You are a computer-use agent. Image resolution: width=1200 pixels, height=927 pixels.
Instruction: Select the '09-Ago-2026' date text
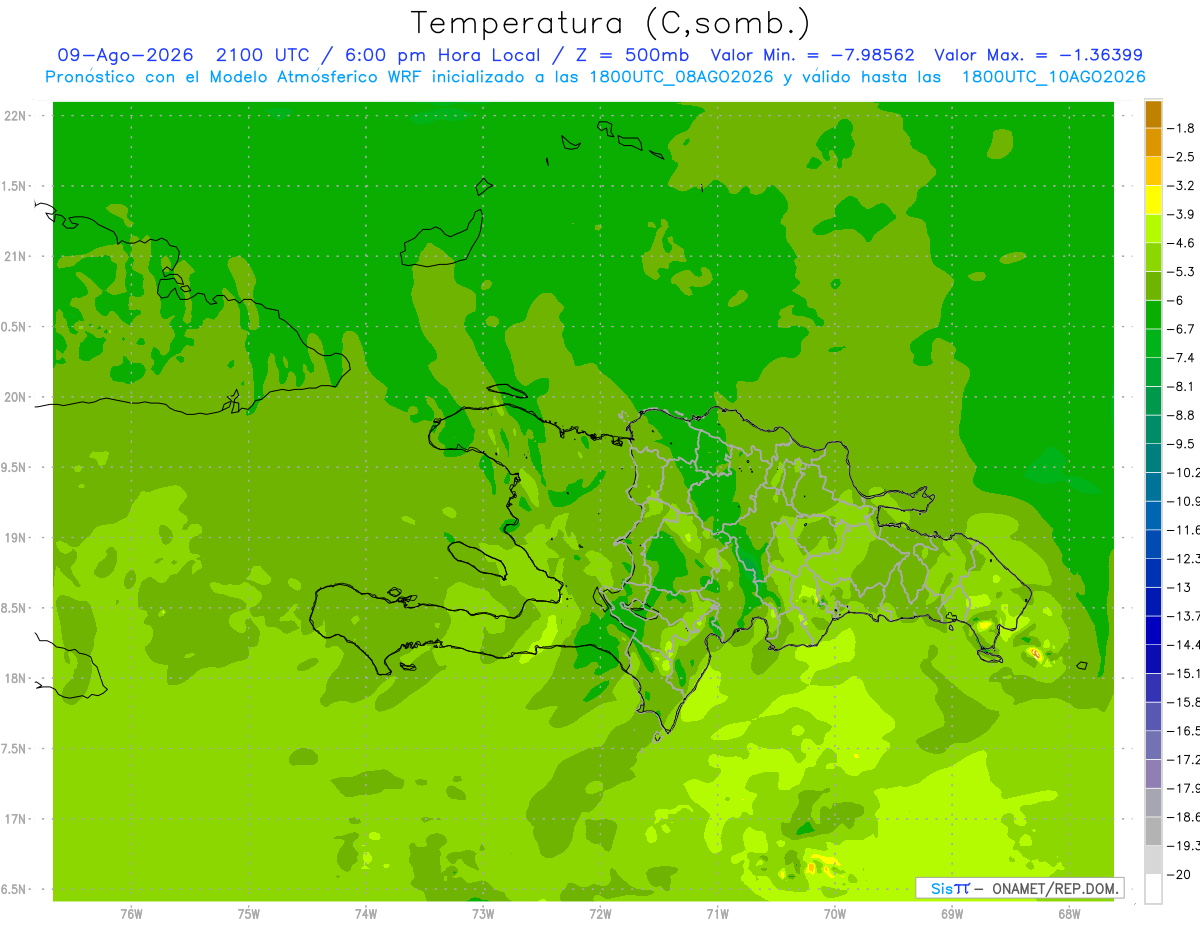[x=125, y=55]
